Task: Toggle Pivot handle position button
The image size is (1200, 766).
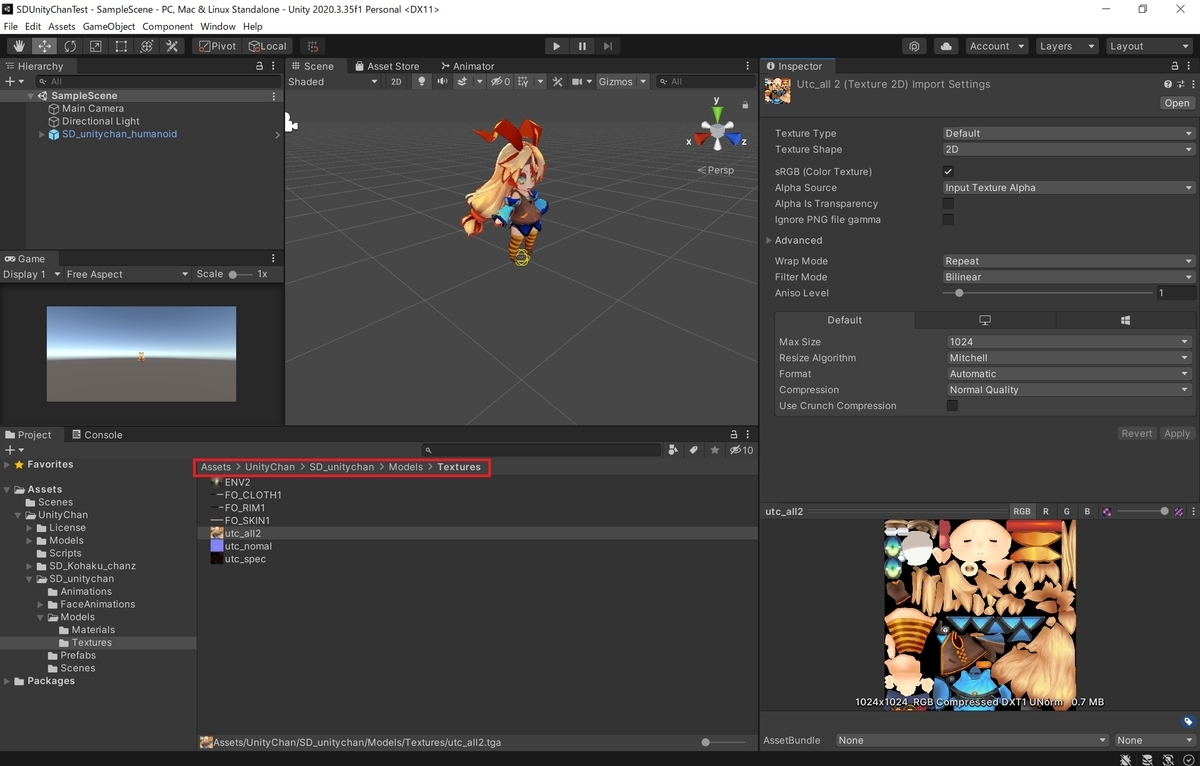Action: tap(217, 46)
